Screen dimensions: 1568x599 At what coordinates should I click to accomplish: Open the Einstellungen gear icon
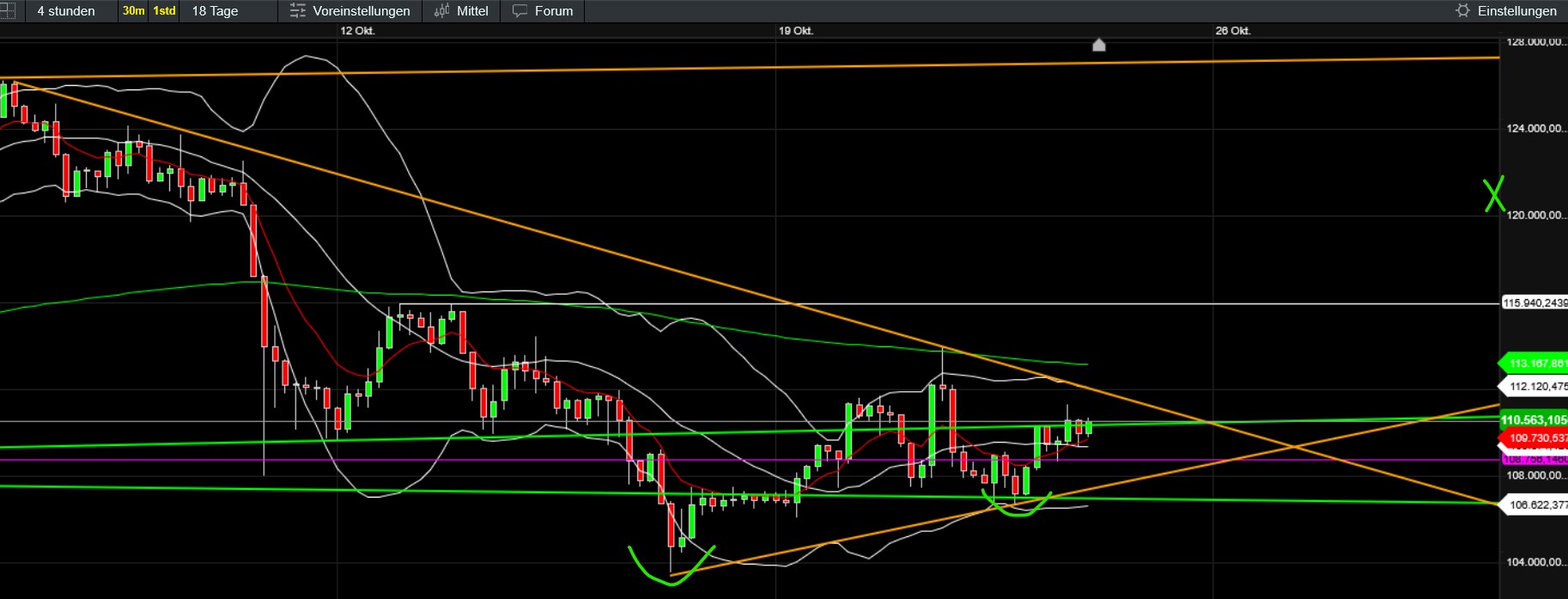[x=1462, y=11]
